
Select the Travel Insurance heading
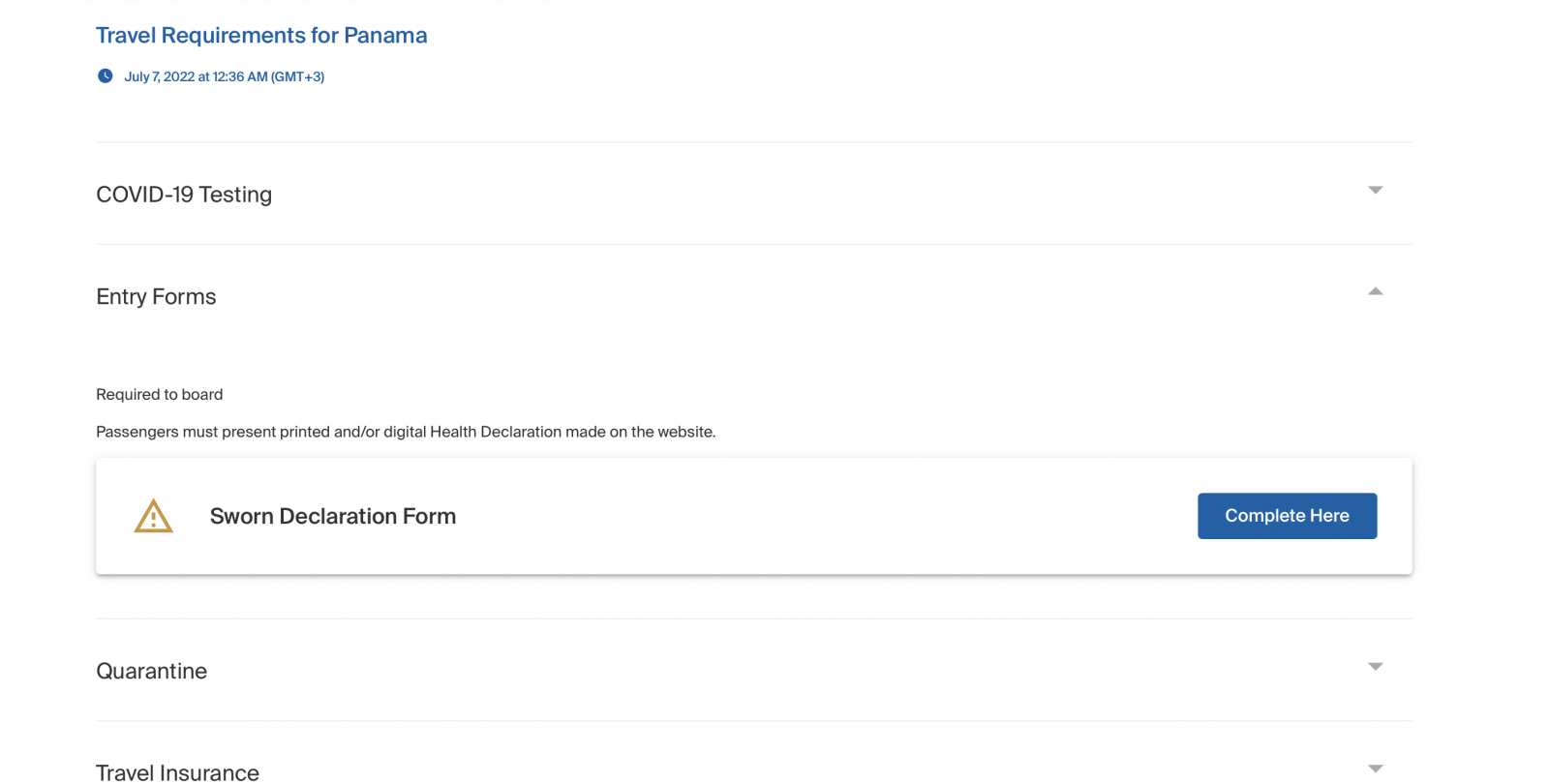tap(177, 772)
